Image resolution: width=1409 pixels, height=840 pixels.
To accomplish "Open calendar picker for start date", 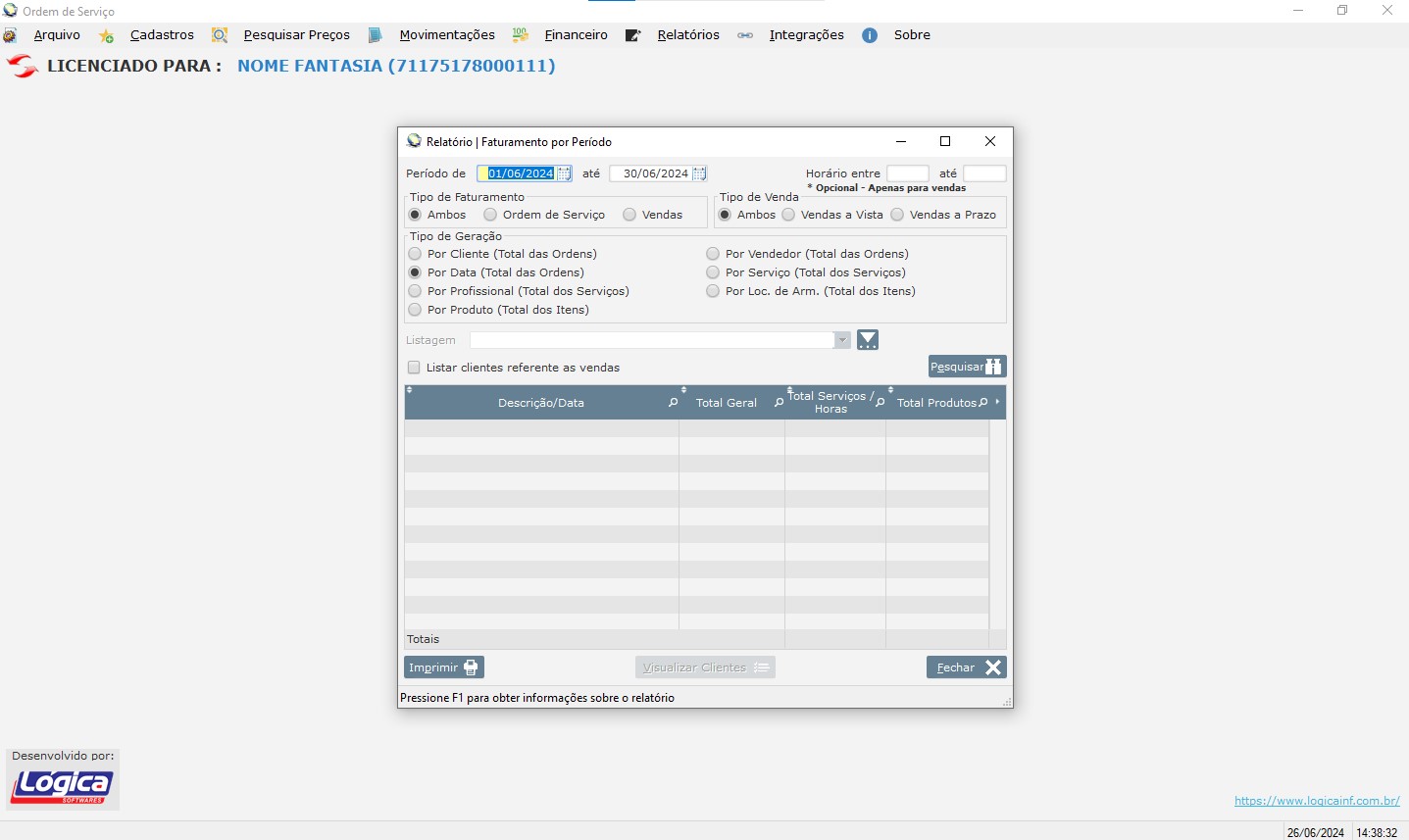I will pos(565,173).
